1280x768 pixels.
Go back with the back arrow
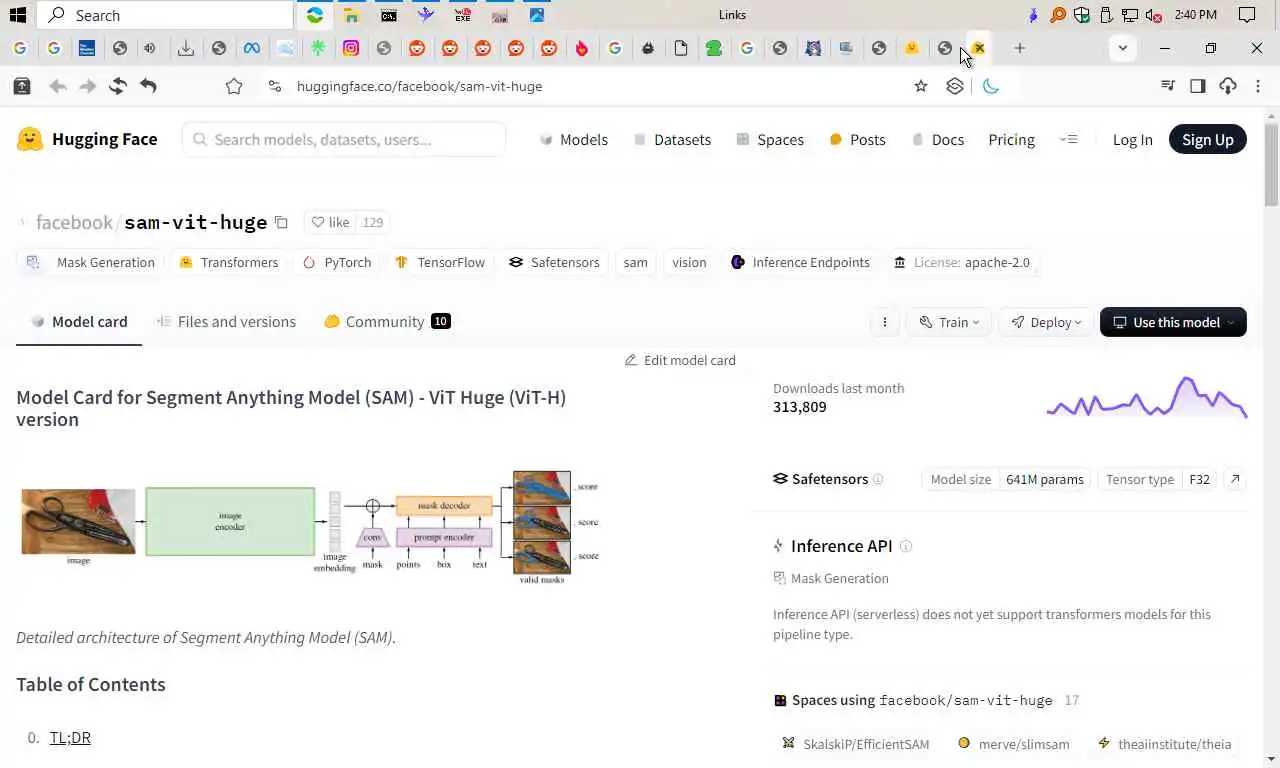[x=58, y=86]
